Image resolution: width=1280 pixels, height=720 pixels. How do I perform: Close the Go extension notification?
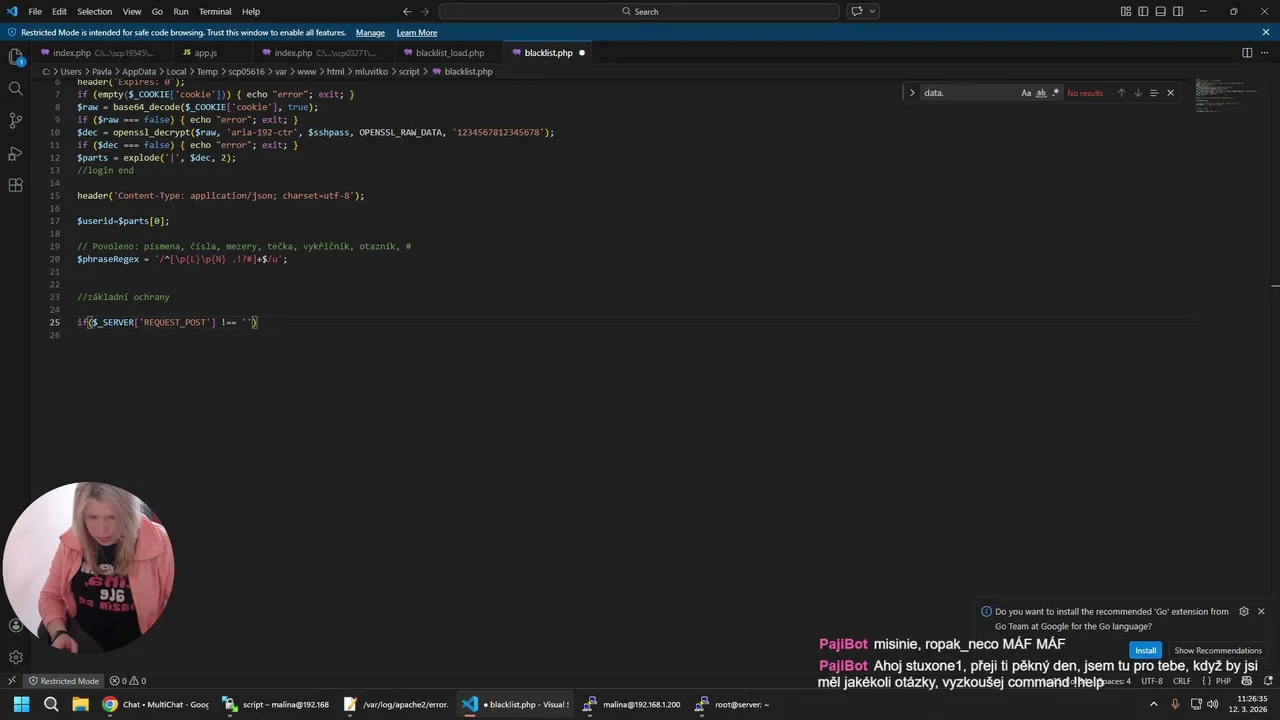[x=1261, y=611]
